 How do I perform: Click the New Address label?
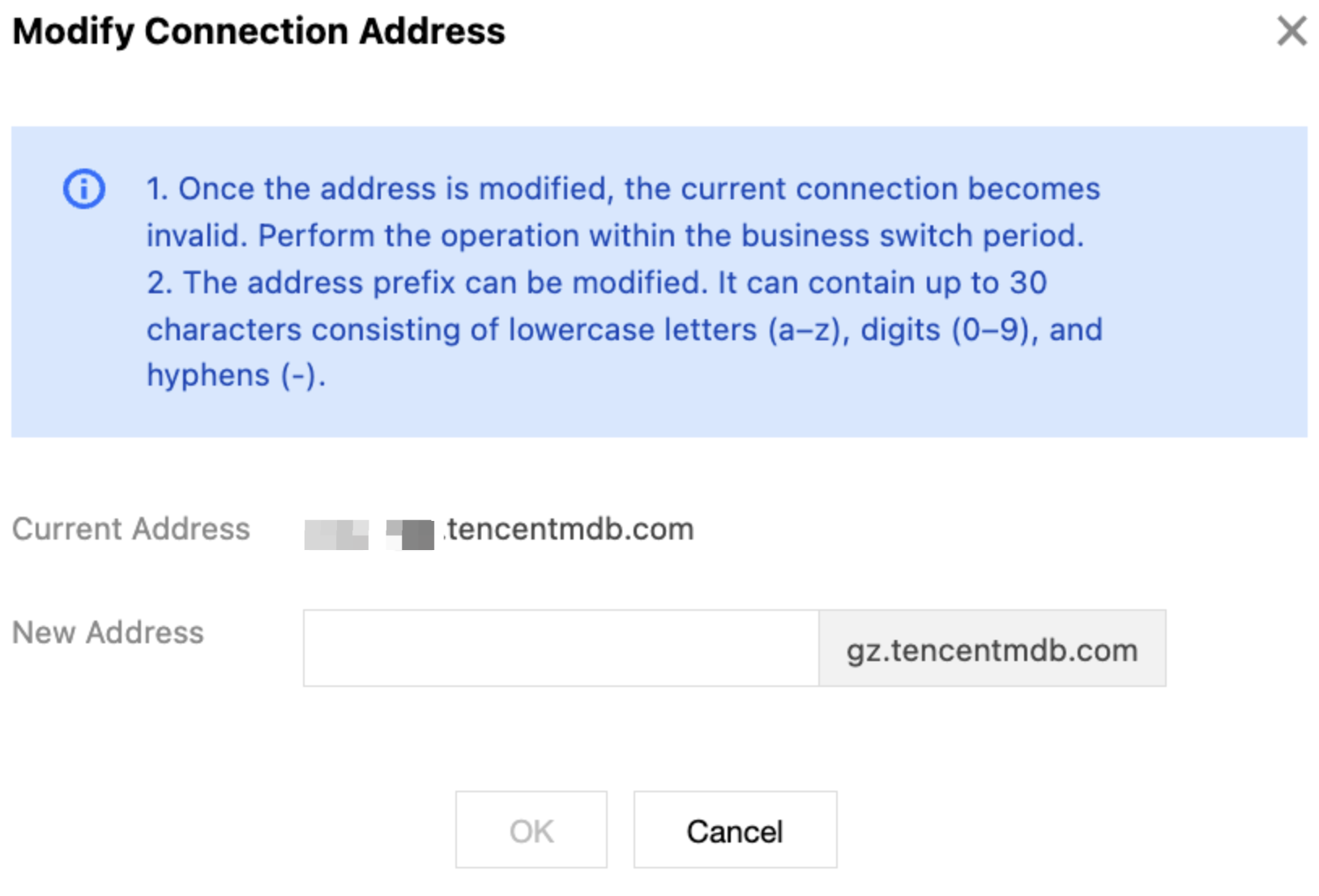tap(108, 633)
